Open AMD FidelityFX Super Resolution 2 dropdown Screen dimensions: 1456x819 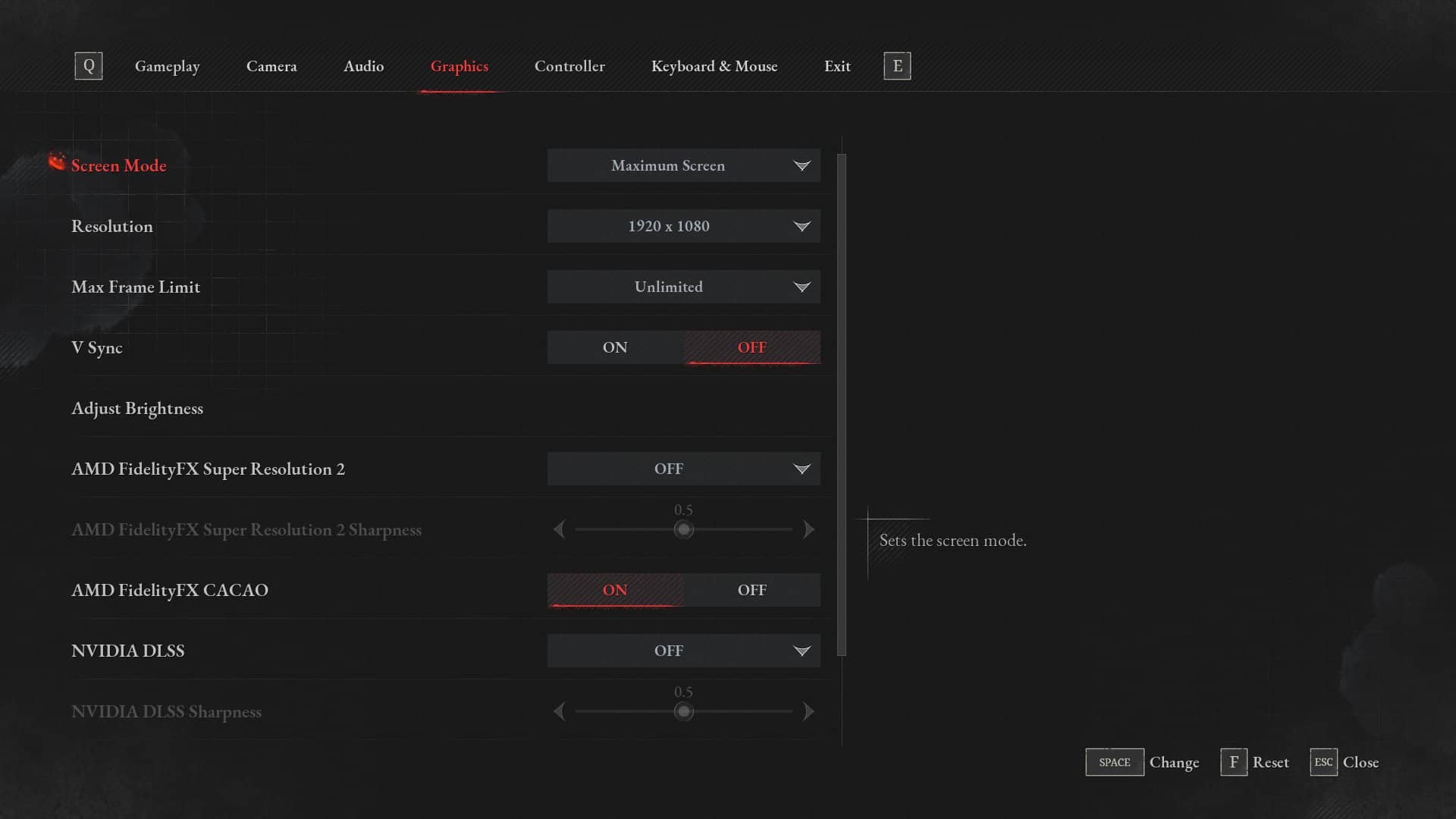[x=684, y=469]
